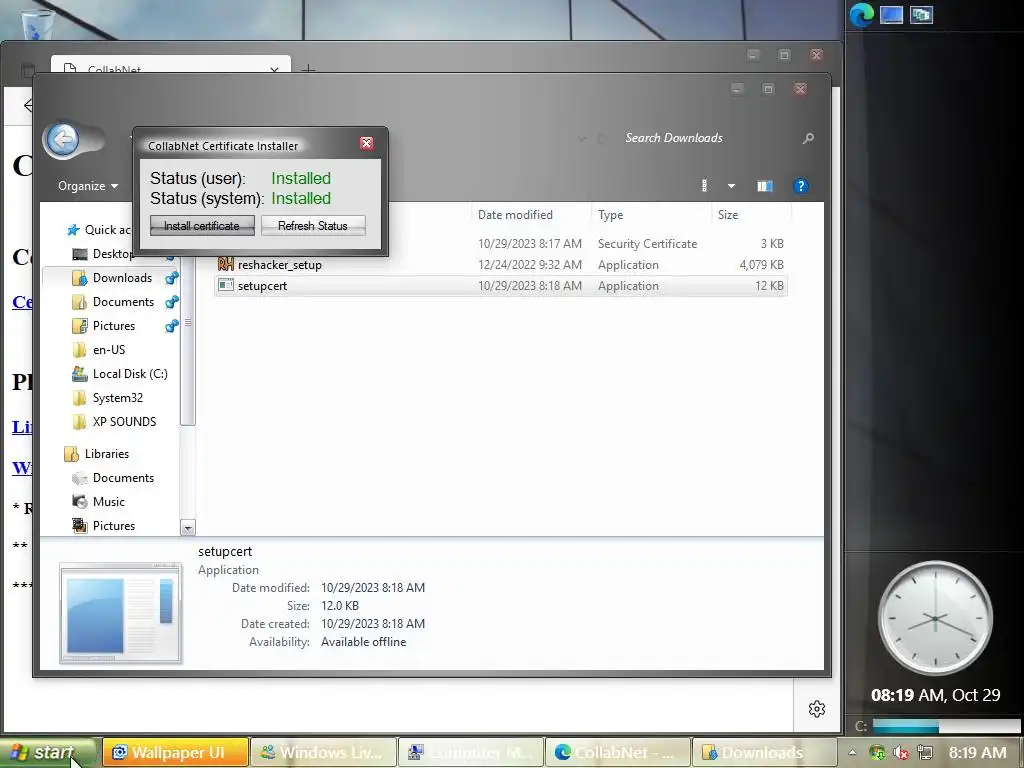Click the Desktop icon in Quick access

[80, 254]
